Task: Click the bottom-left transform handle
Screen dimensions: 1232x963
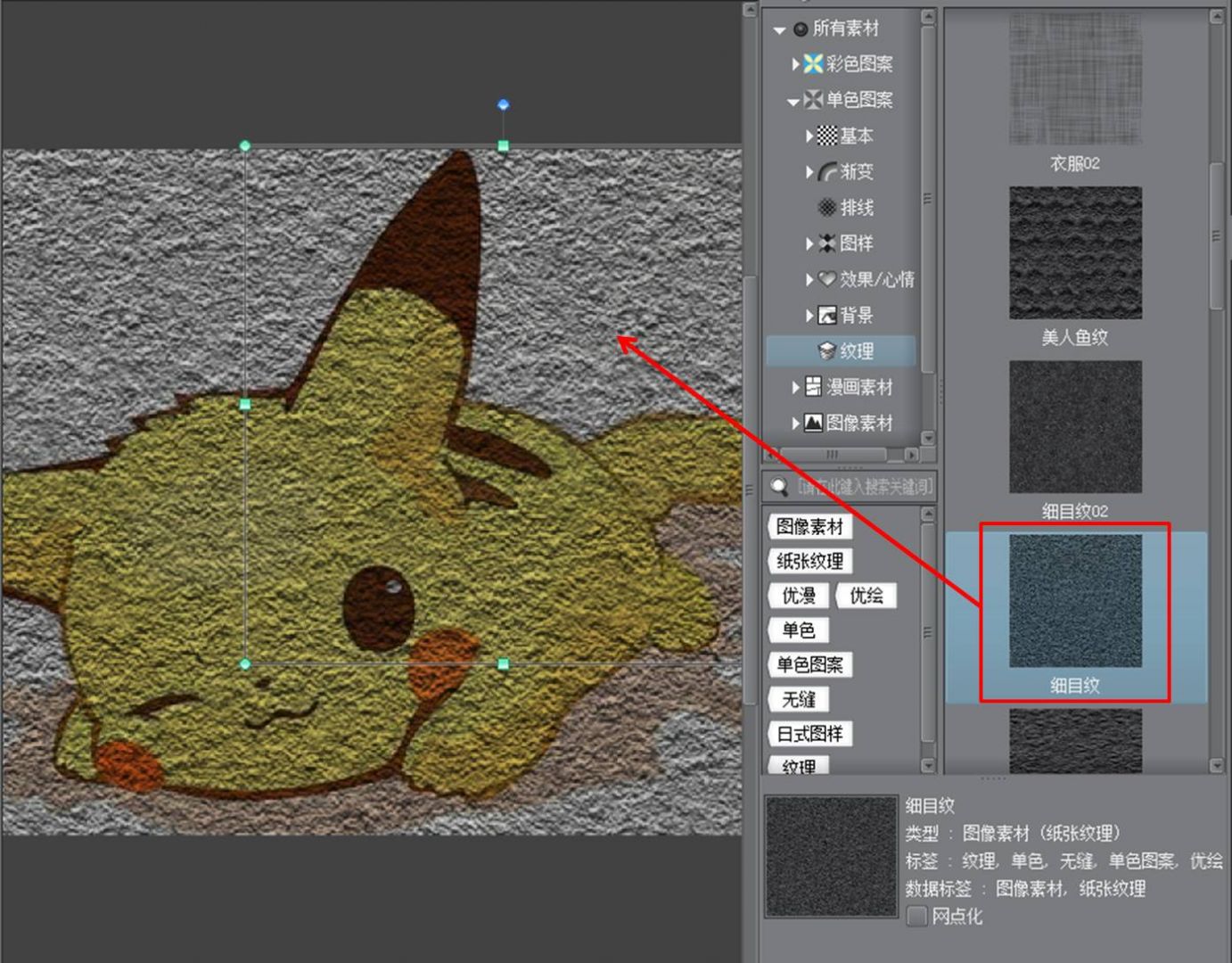Action: tap(245, 664)
